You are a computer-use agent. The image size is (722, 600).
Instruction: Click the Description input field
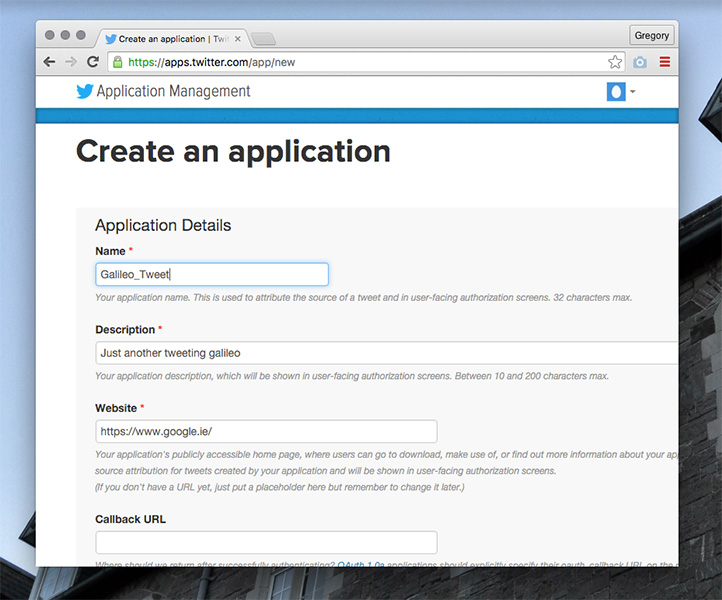click(387, 353)
